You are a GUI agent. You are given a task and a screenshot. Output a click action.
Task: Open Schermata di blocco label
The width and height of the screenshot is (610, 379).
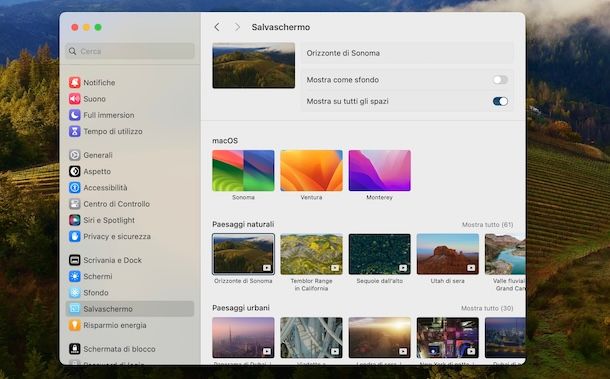(x=119, y=349)
